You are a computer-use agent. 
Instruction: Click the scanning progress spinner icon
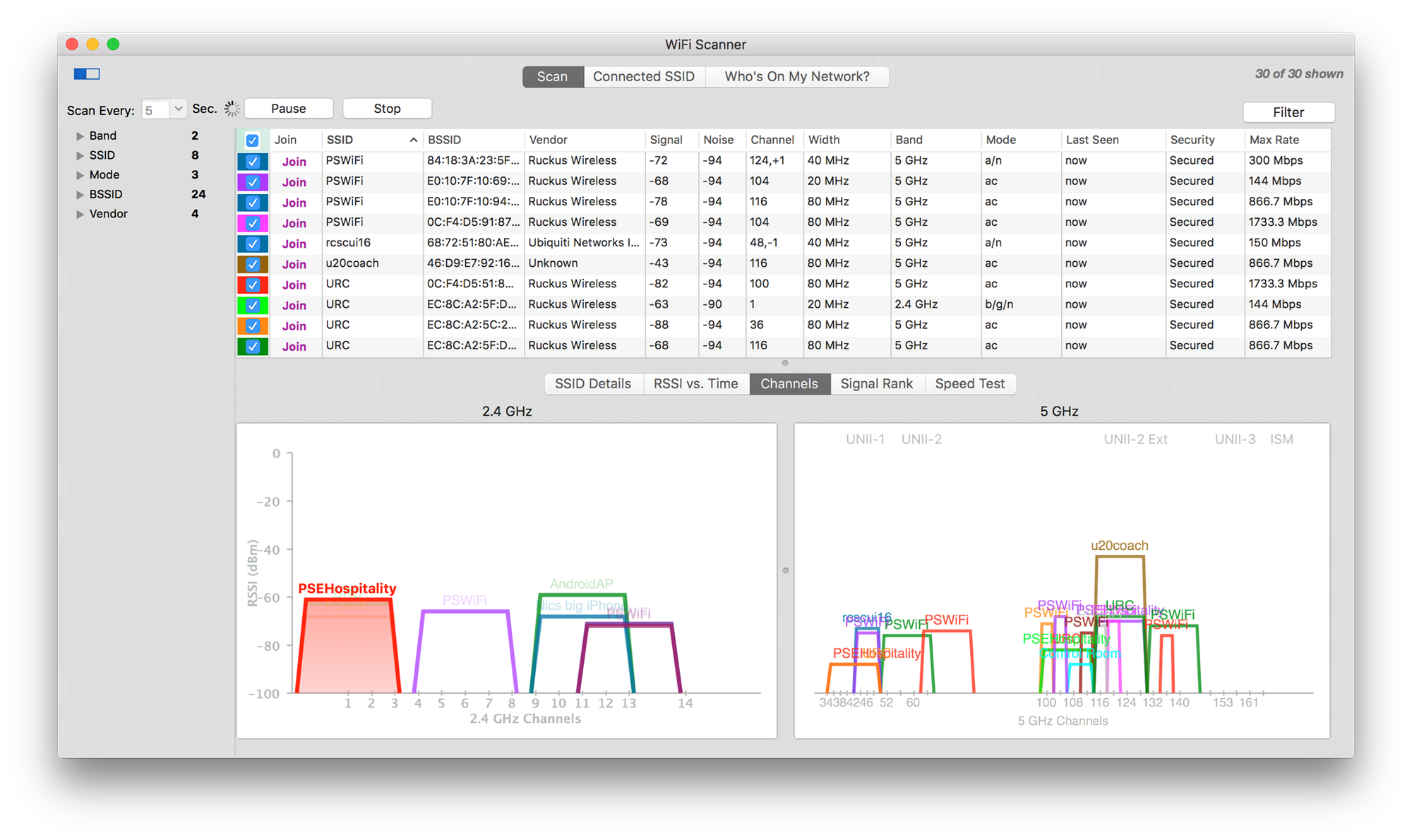pos(232,109)
